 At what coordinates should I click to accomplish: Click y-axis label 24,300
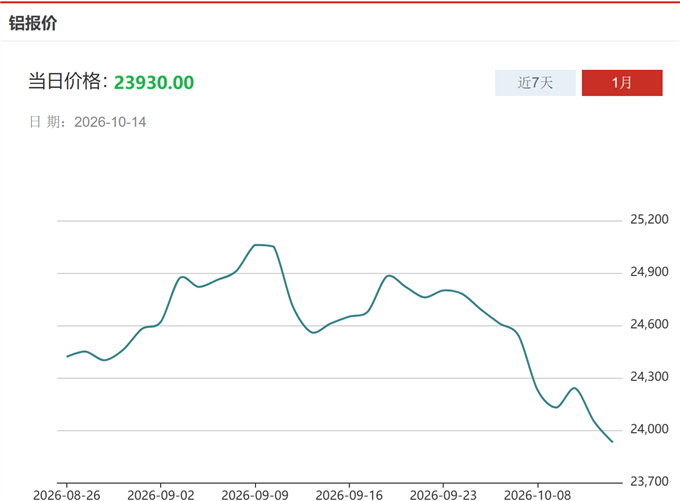649,377
